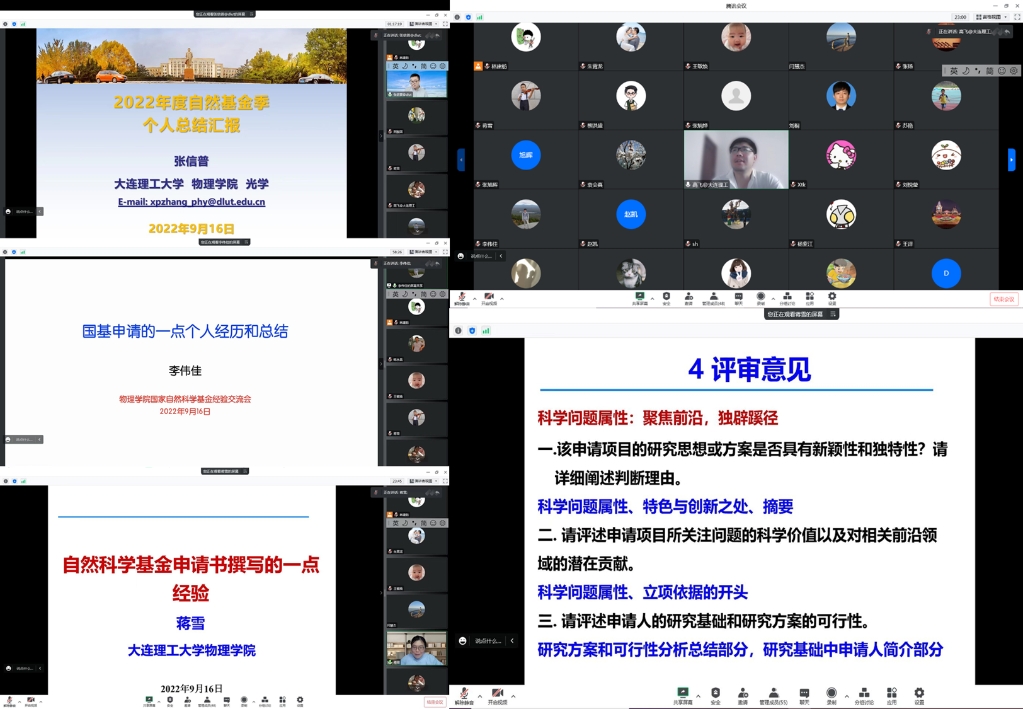Invite participants with the 邀请 icon

743,692
